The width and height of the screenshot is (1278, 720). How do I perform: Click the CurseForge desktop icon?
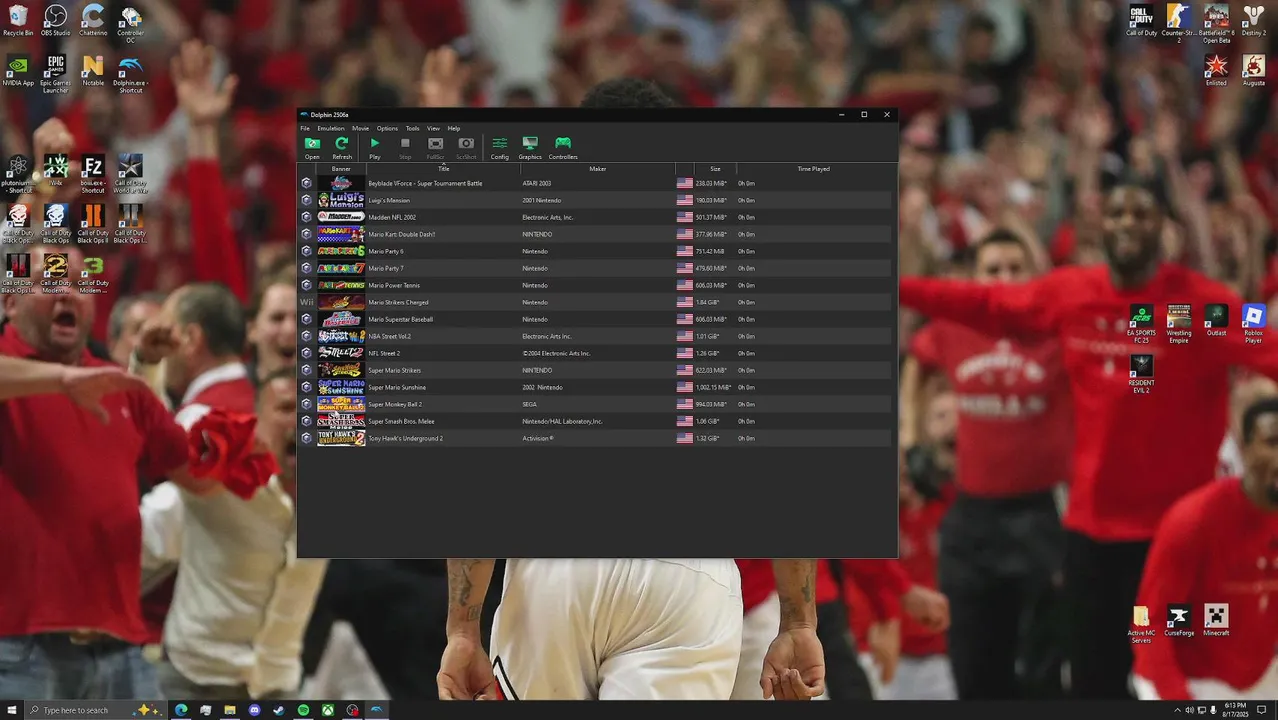click(x=1179, y=621)
